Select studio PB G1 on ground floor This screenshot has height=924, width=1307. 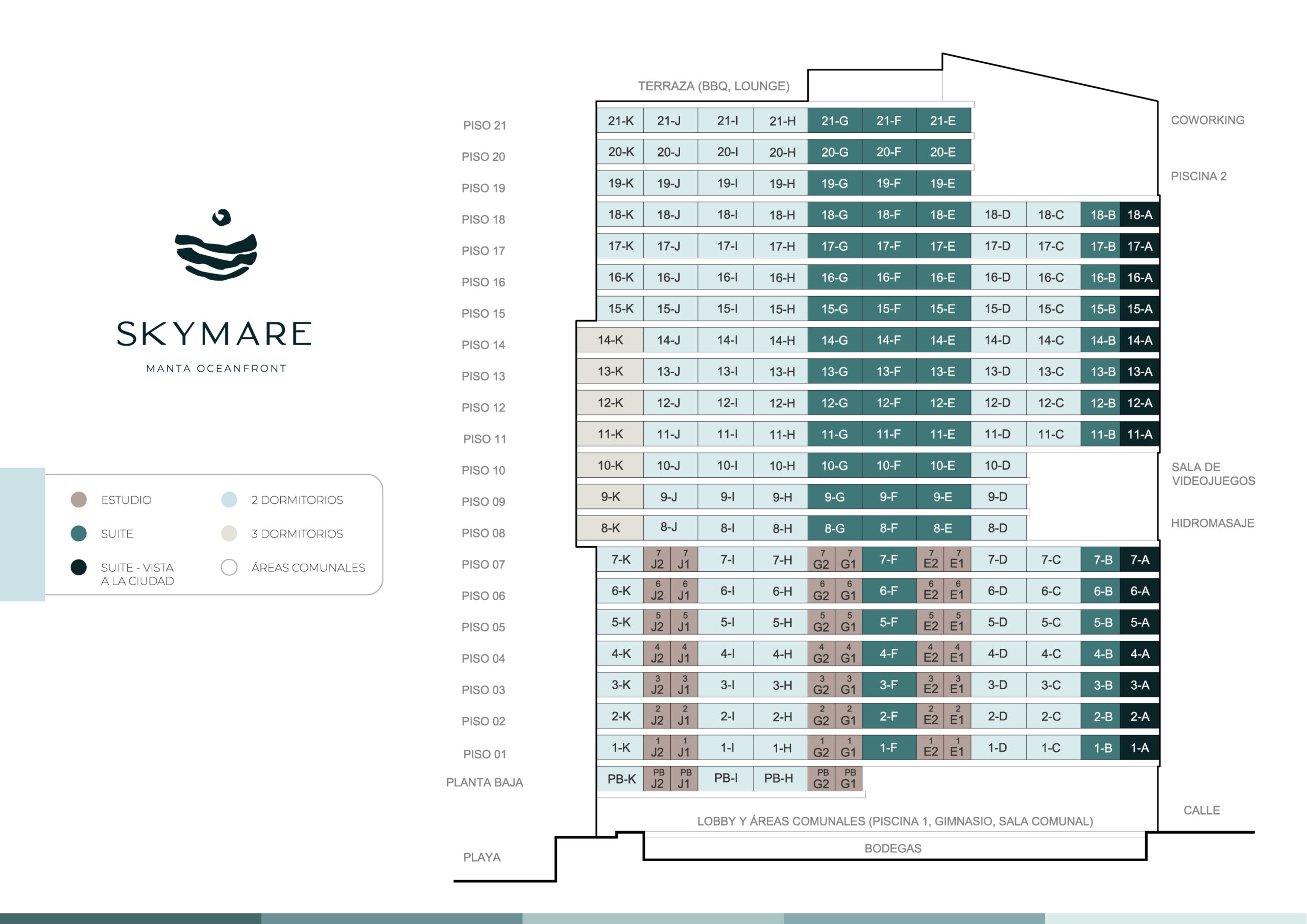[848, 779]
